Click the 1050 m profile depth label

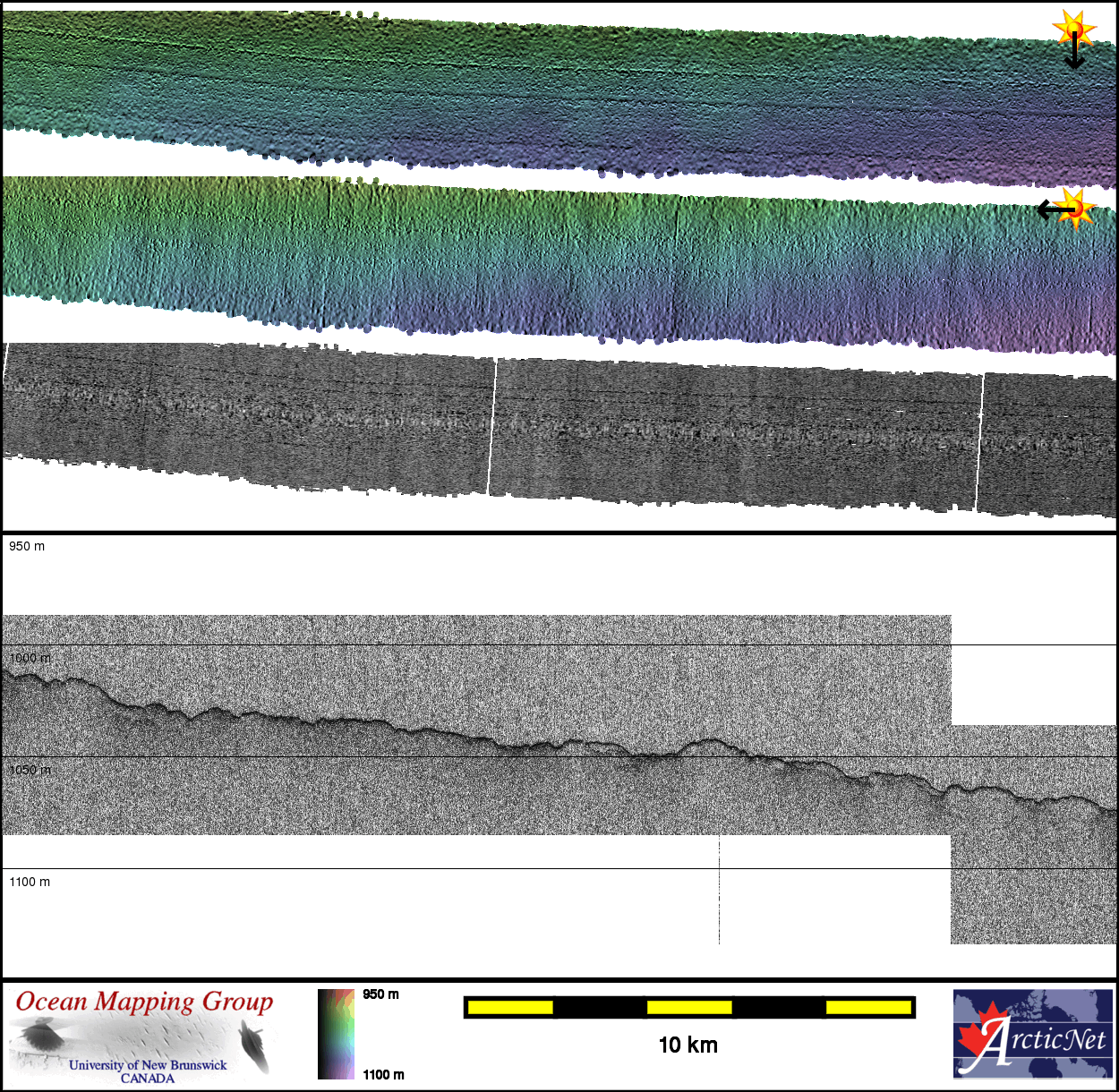pos(30,770)
